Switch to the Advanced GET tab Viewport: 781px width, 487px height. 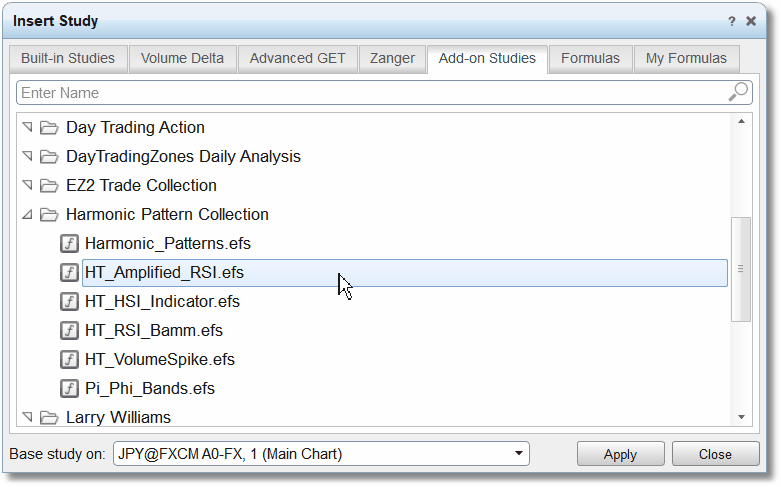click(297, 58)
